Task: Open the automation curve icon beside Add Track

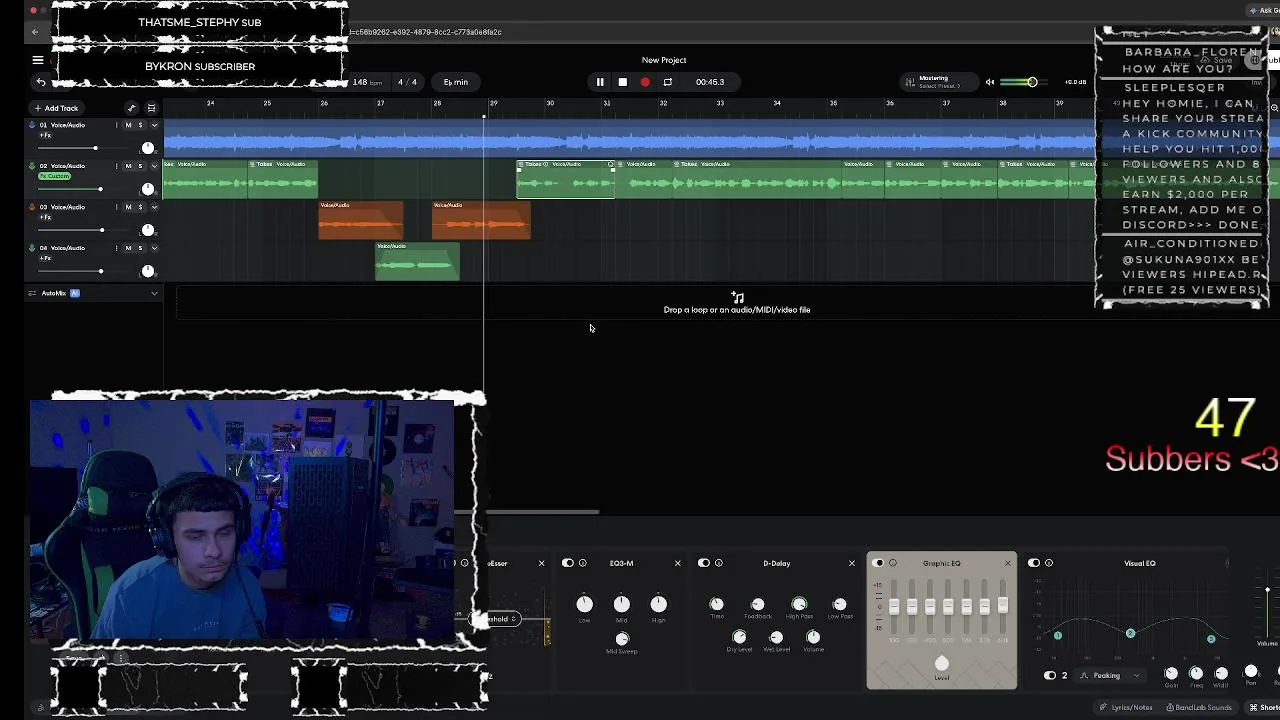Action: coord(131,108)
